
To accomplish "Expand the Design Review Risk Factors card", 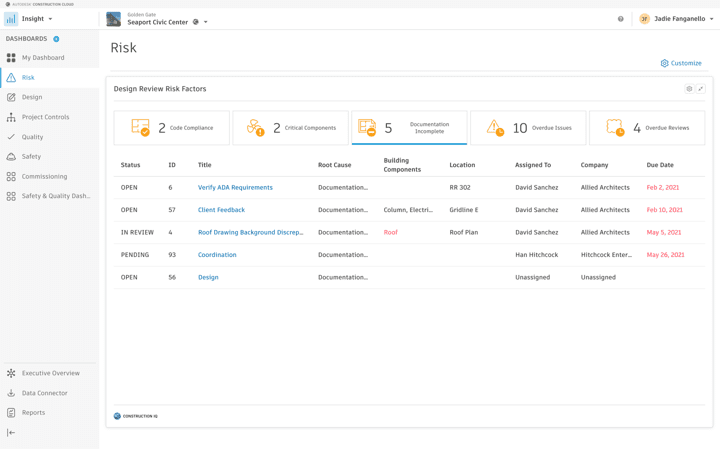I will tap(700, 89).
